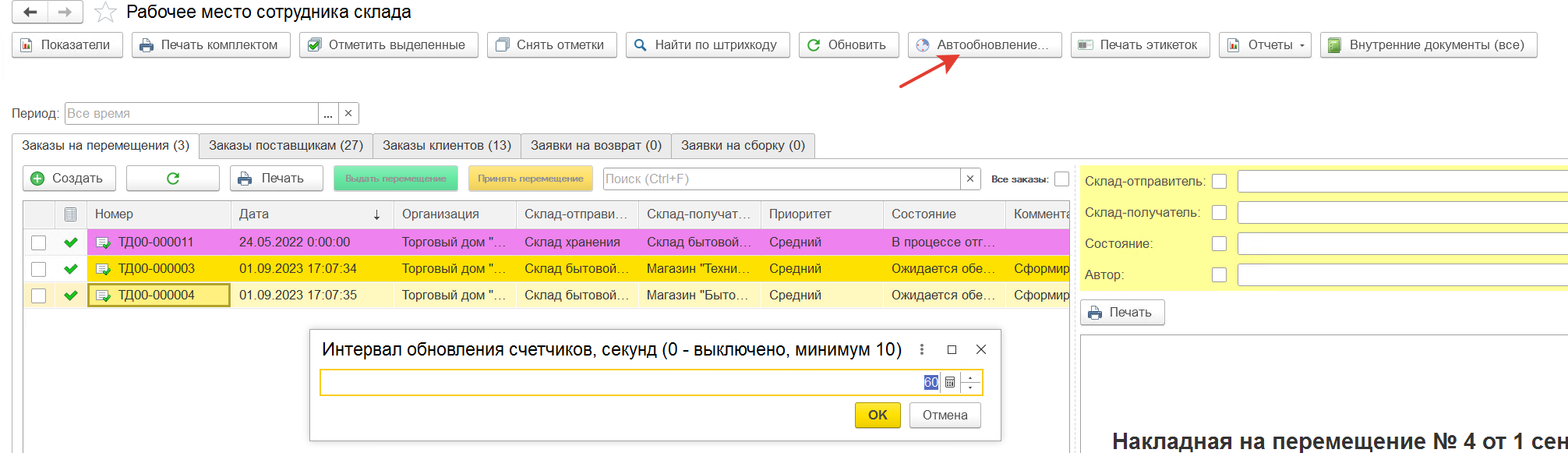Screen dimensions: 1568x453
Task: Switch to Заказы клиентов (13) tab
Action: click(447, 146)
